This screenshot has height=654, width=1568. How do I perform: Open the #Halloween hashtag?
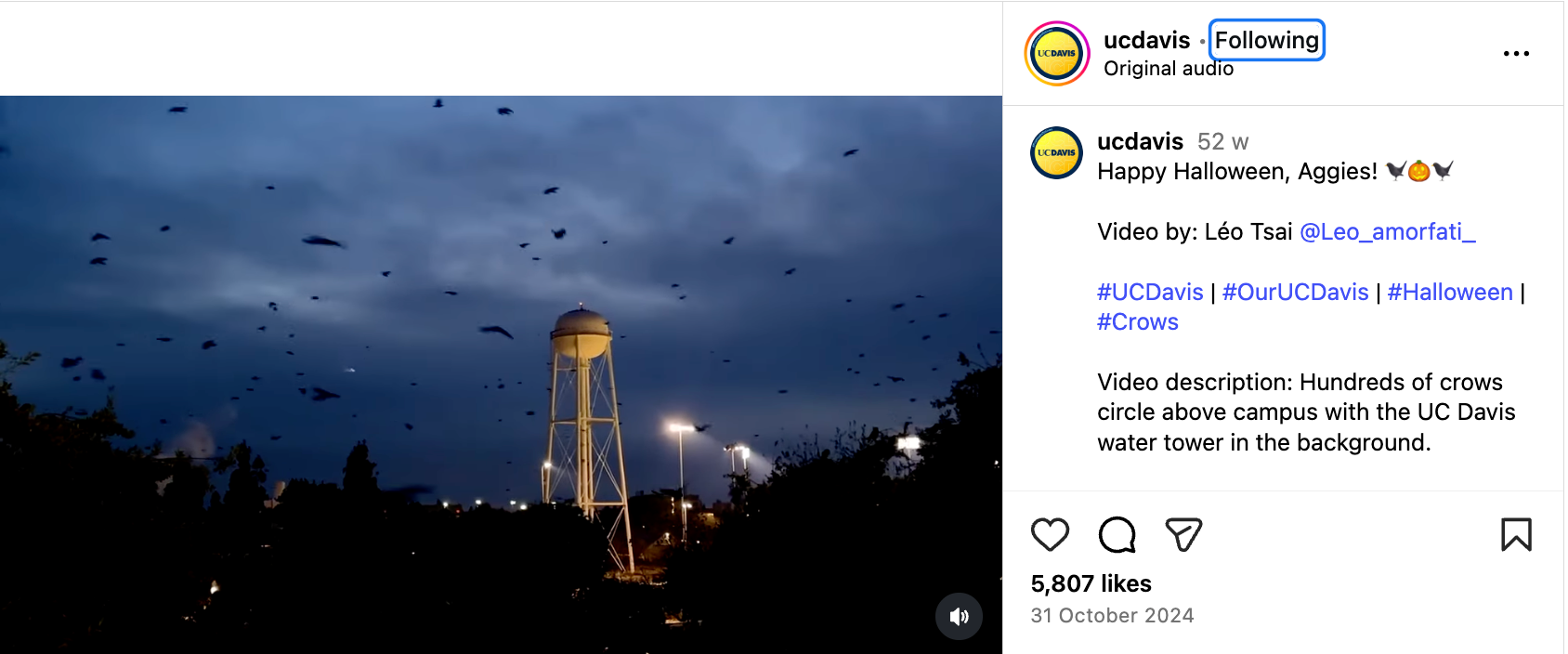pyautogui.click(x=1449, y=292)
